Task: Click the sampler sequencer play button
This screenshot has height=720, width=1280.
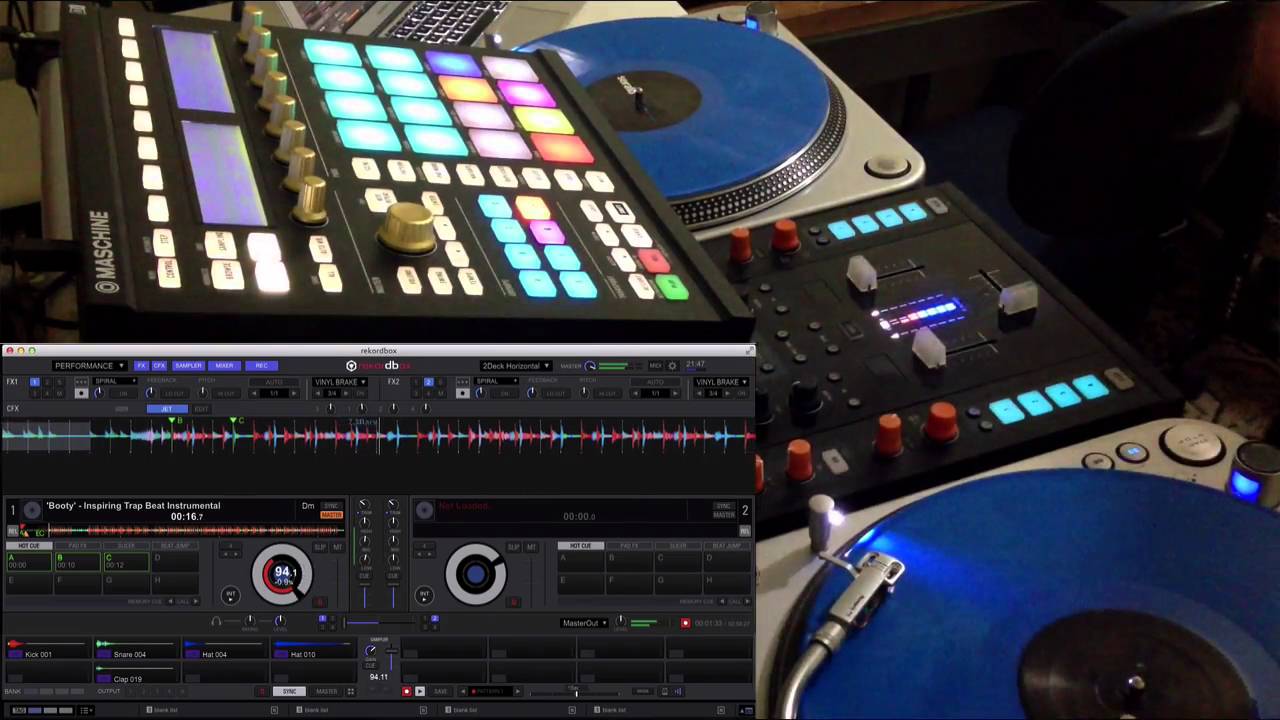Action: coord(420,691)
